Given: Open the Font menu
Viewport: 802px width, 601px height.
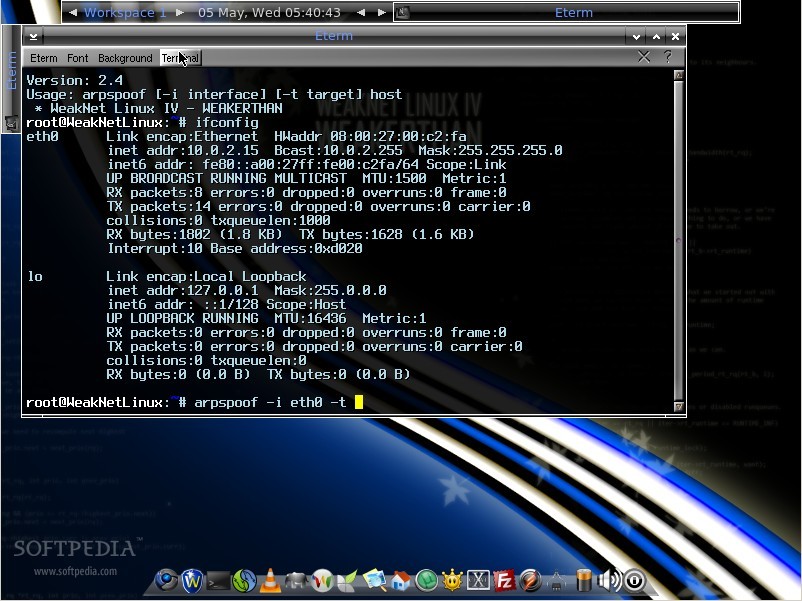Looking at the screenshot, I should point(78,58).
